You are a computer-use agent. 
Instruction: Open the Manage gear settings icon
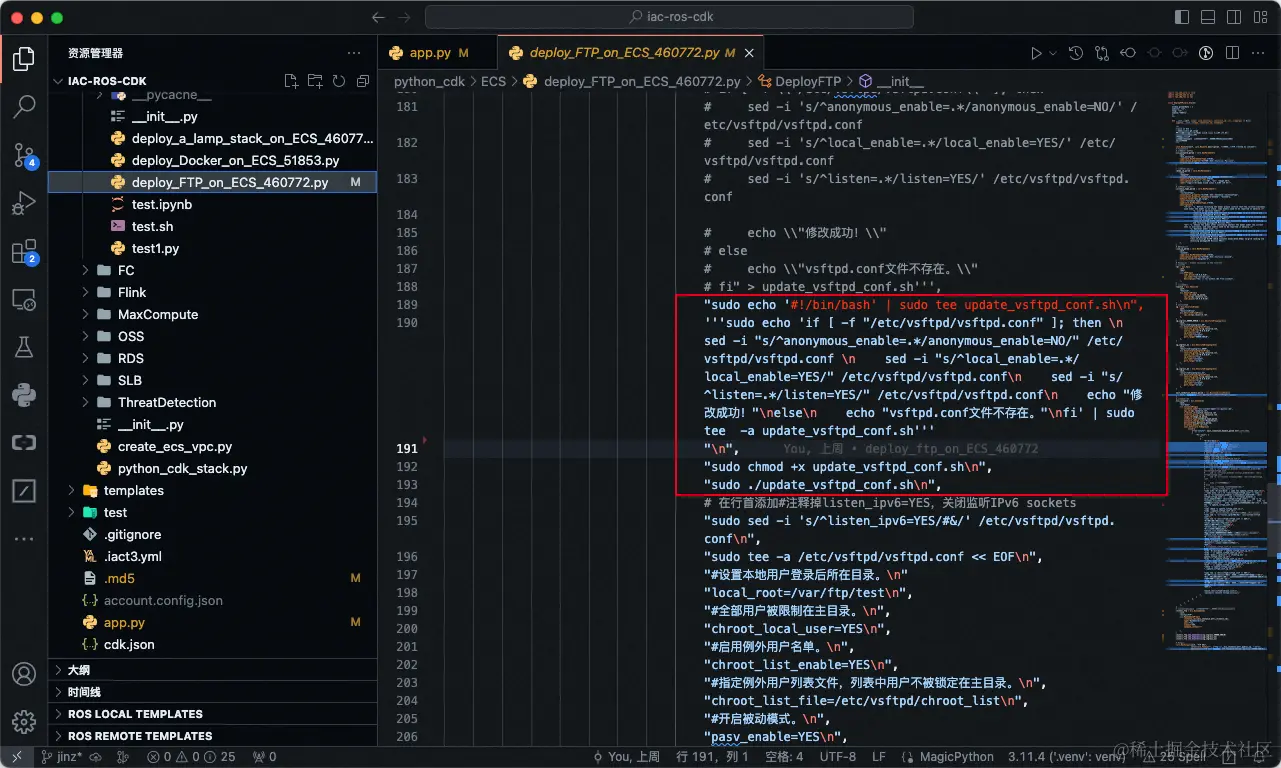(24, 722)
